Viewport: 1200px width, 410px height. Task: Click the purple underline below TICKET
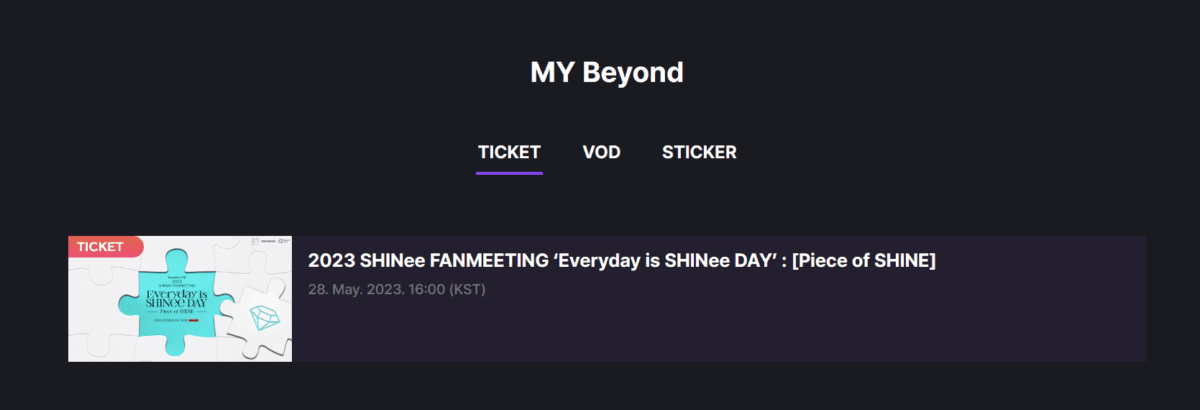[x=509, y=173]
